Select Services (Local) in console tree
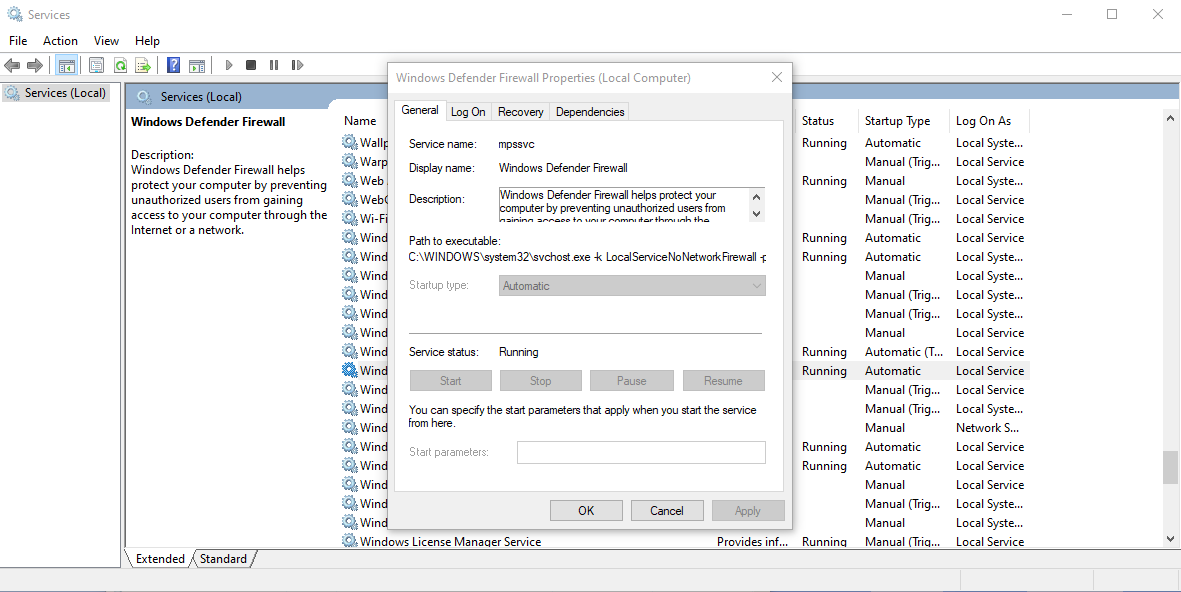This screenshot has width=1181, height=592. (65, 93)
